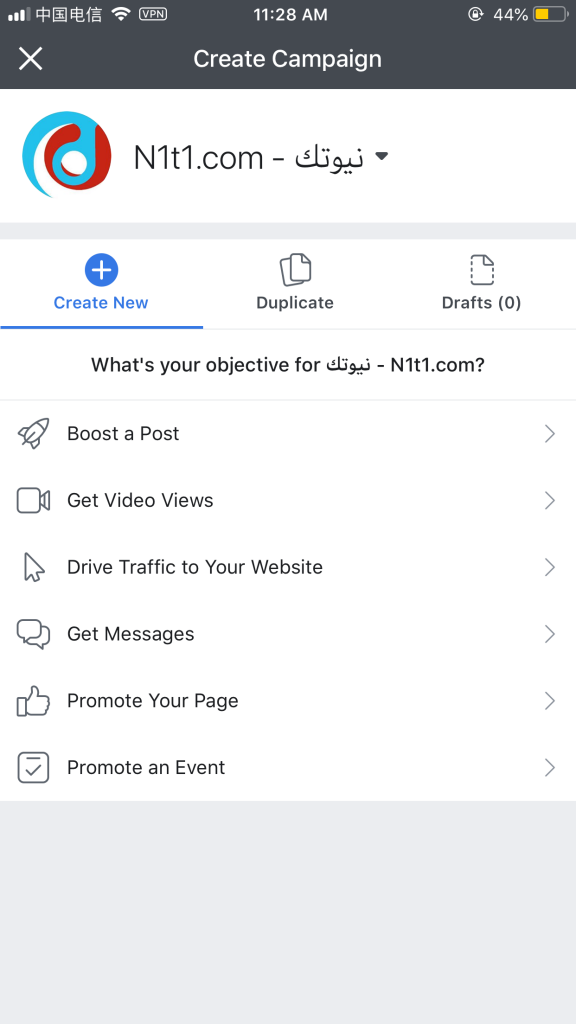
Task: Choose Promote an Event objective
Action: coord(288,767)
